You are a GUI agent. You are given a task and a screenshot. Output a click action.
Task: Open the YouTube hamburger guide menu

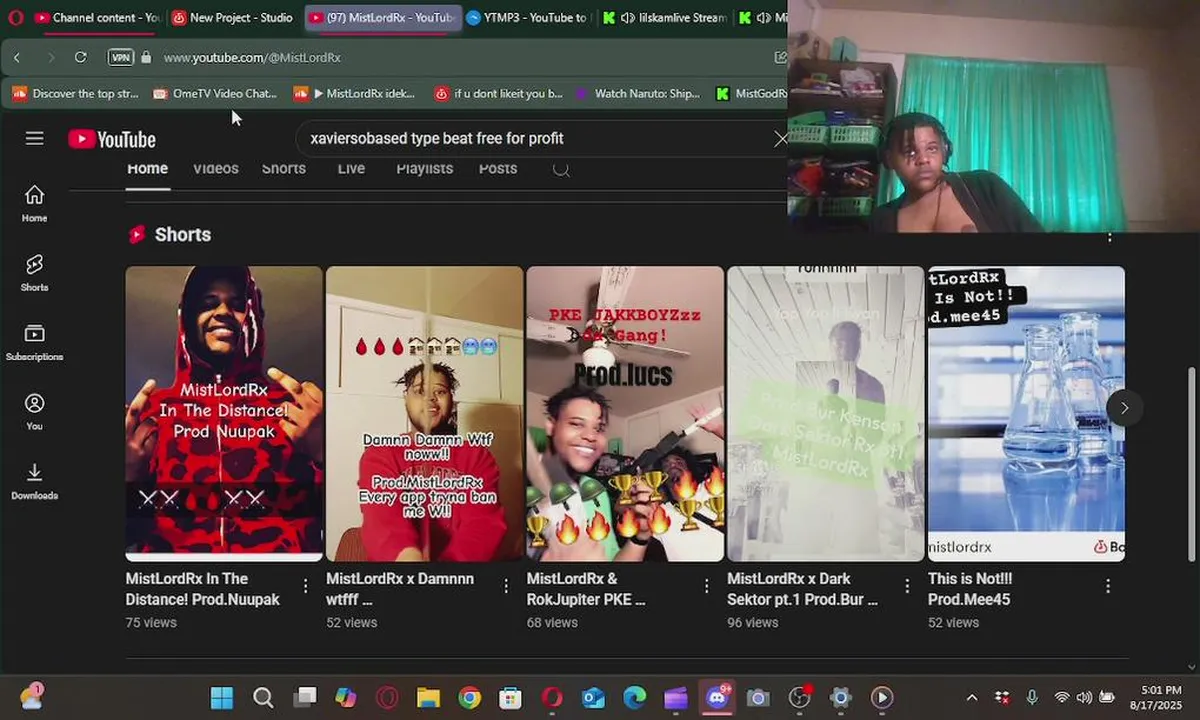tap(35, 138)
